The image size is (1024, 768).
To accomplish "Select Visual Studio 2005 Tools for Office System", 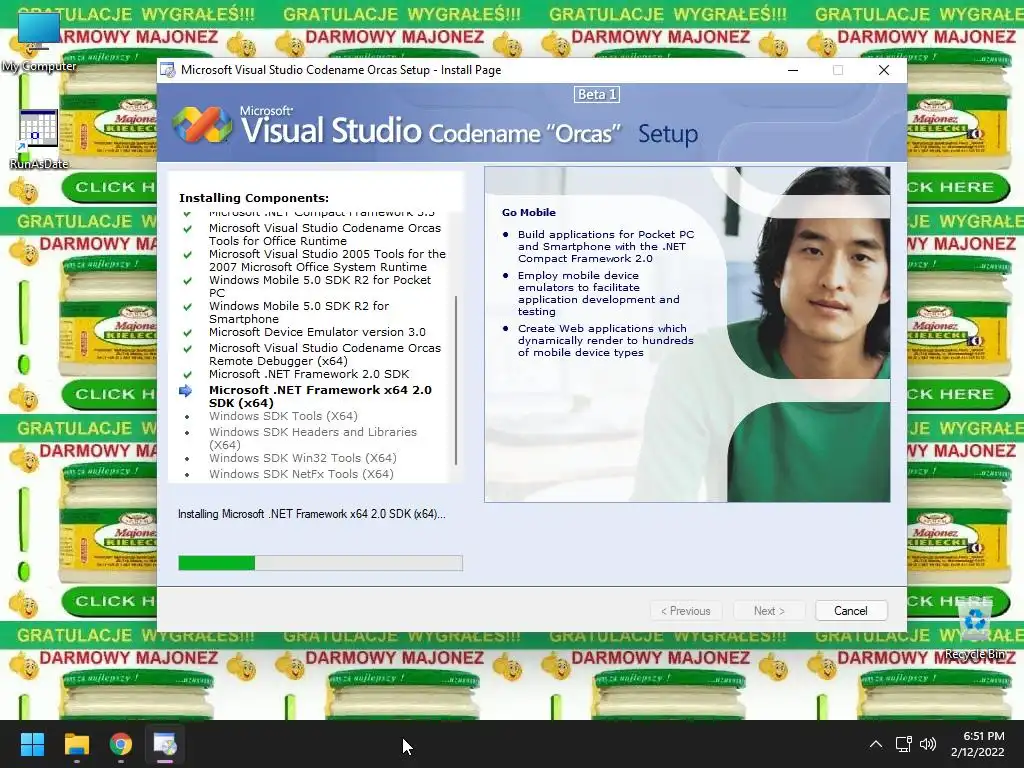I will pyautogui.click(x=327, y=260).
